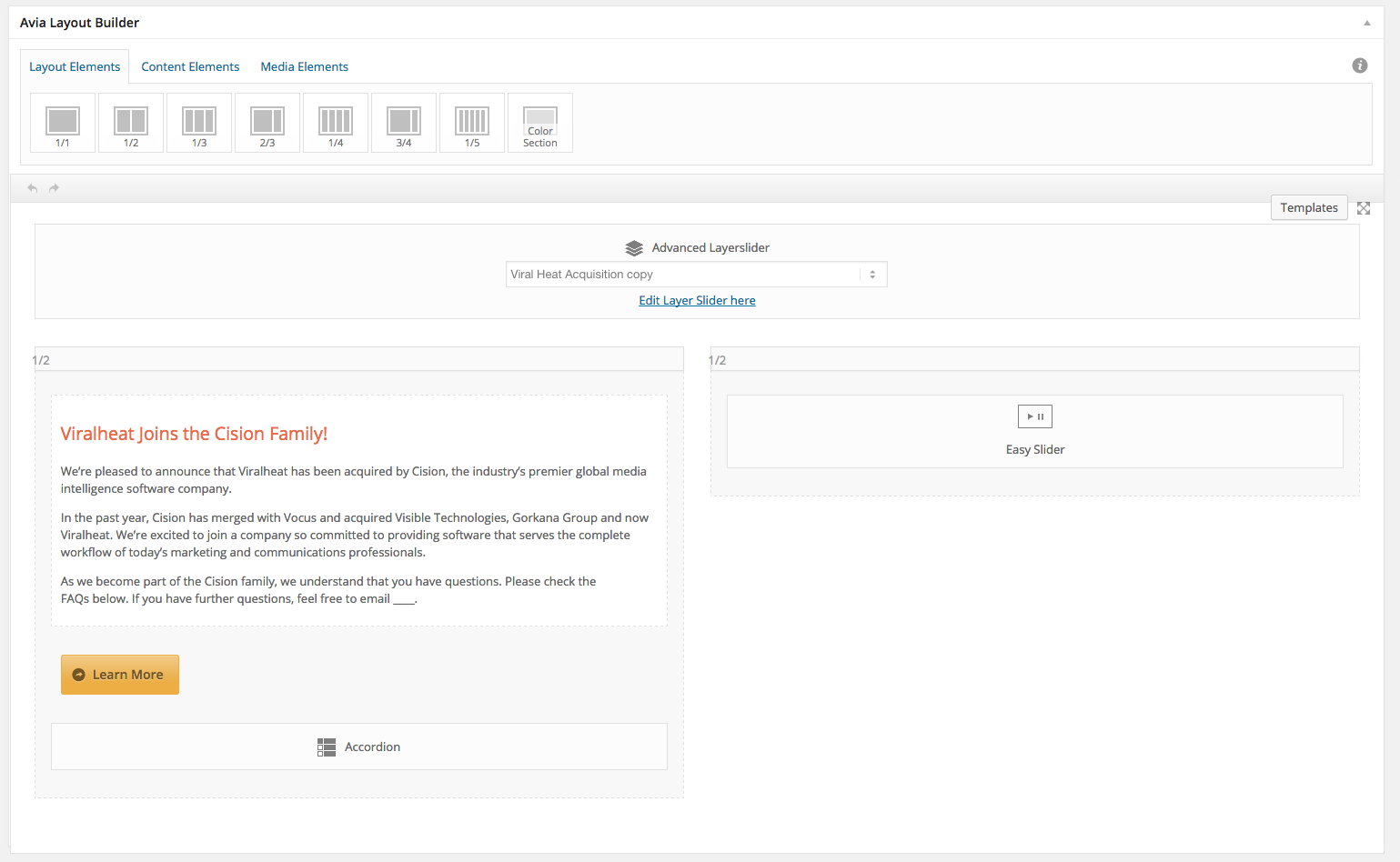This screenshot has width=1400, height=862.
Task: Click the Accordion element icon
Action: coord(327,747)
